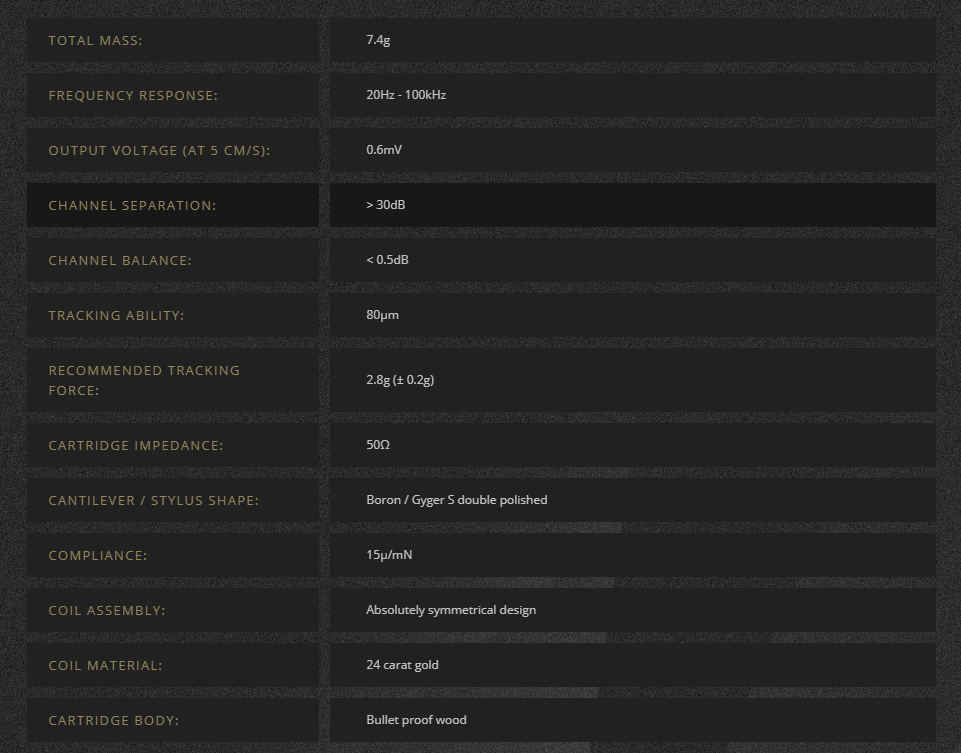The height and width of the screenshot is (753, 961).
Task: Click the Total Mass label
Action: [95, 40]
